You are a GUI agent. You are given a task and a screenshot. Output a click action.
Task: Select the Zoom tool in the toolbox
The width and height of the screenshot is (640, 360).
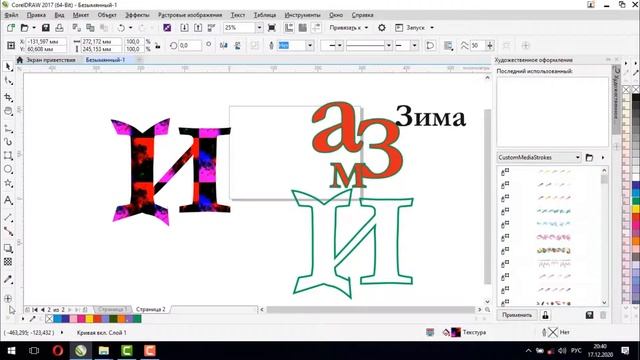(9, 111)
